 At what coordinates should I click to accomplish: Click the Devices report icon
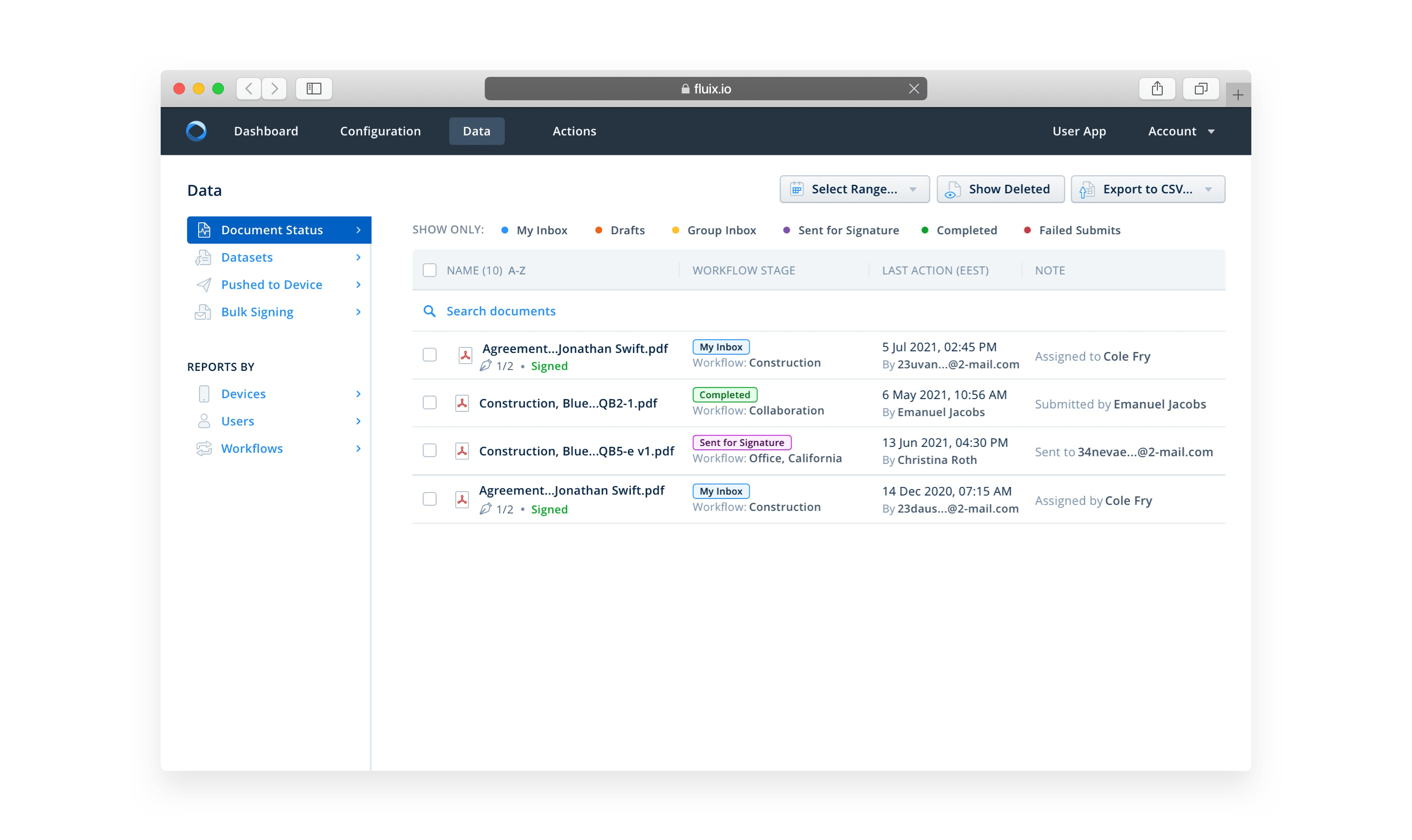[204, 394]
